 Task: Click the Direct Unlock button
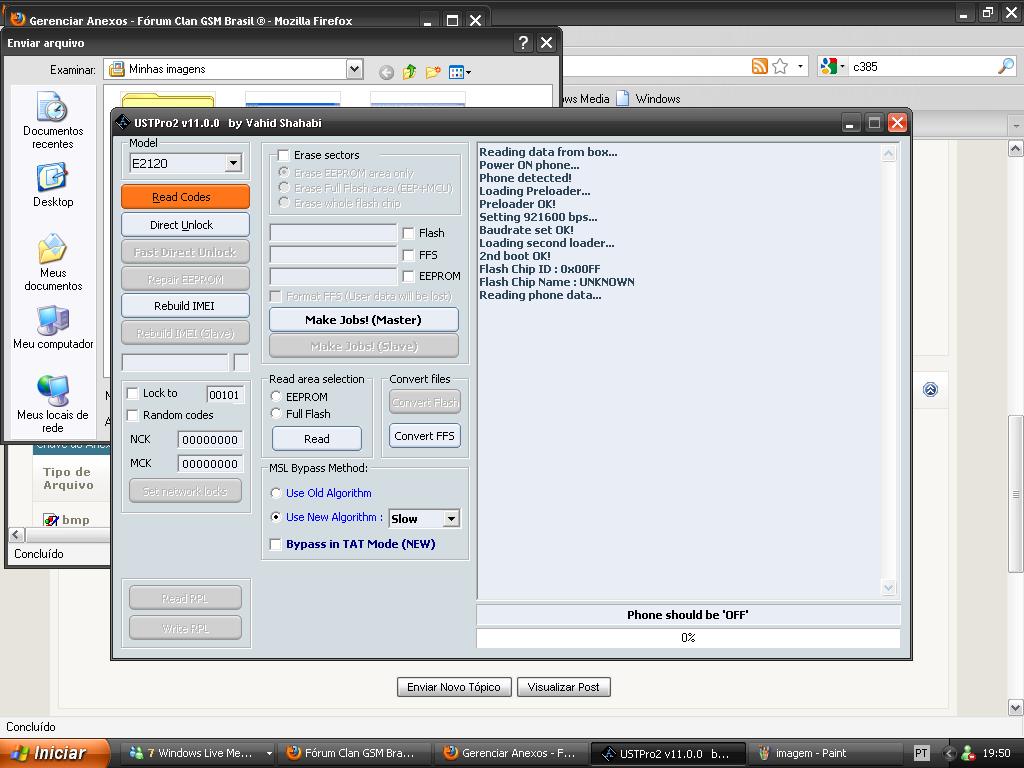click(185, 225)
